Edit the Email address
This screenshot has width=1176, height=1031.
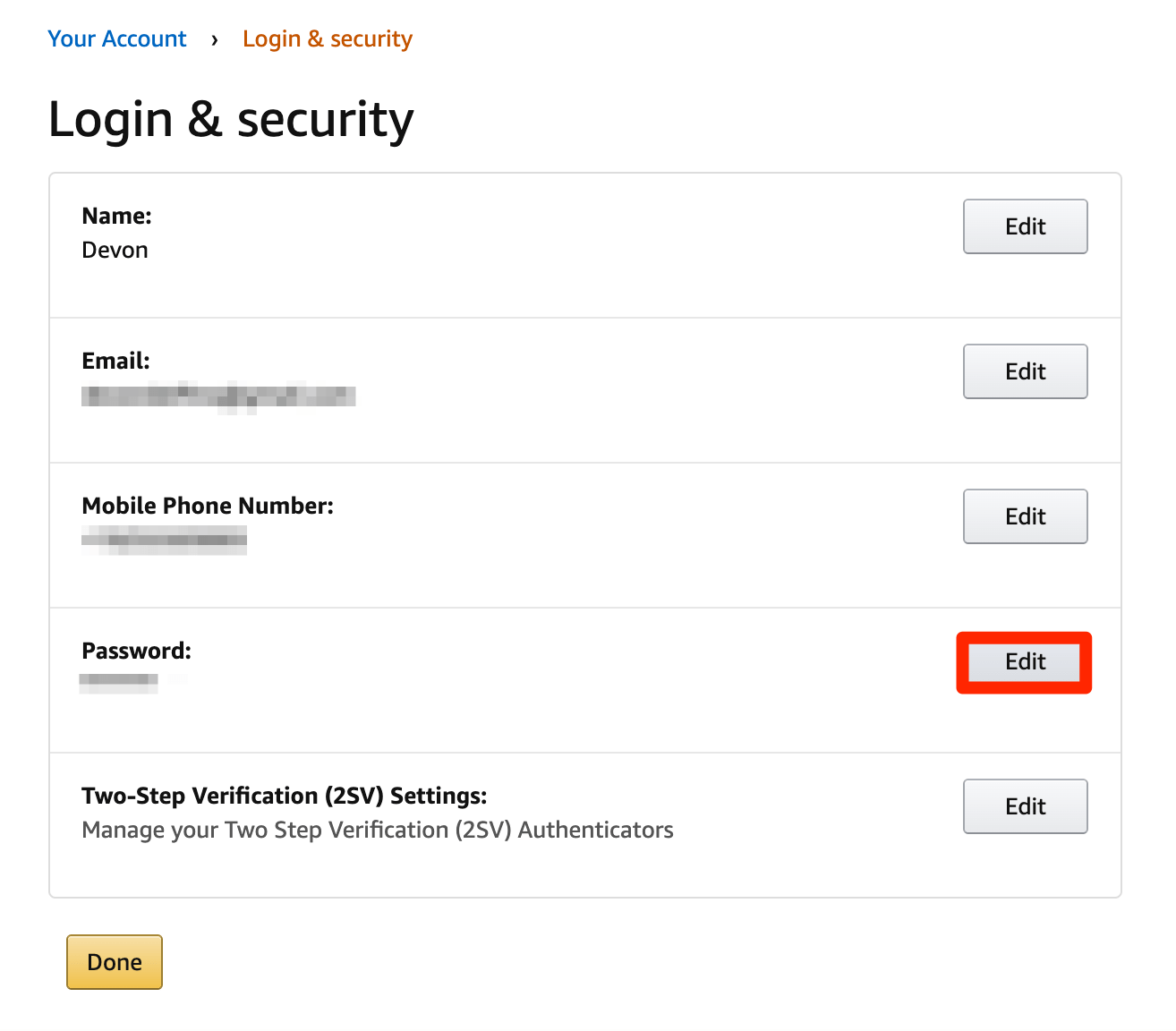pos(1025,371)
